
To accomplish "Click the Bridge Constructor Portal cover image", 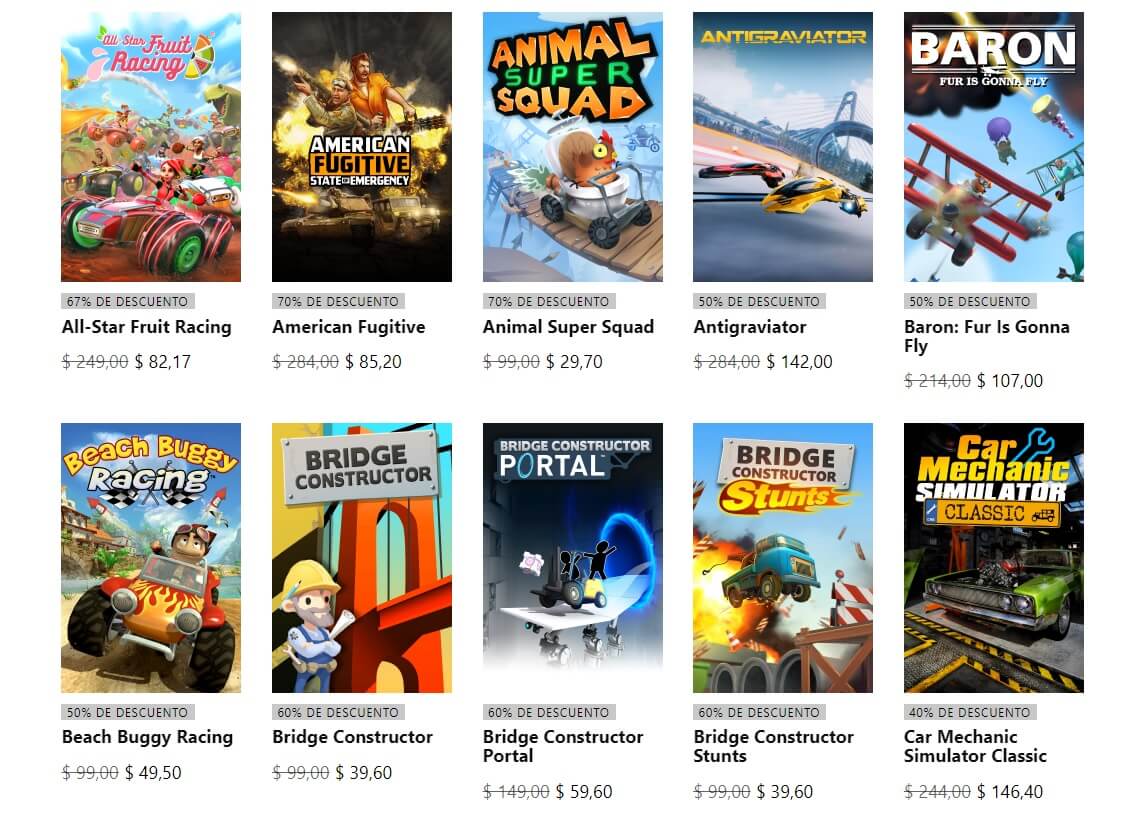I will [x=572, y=558].
